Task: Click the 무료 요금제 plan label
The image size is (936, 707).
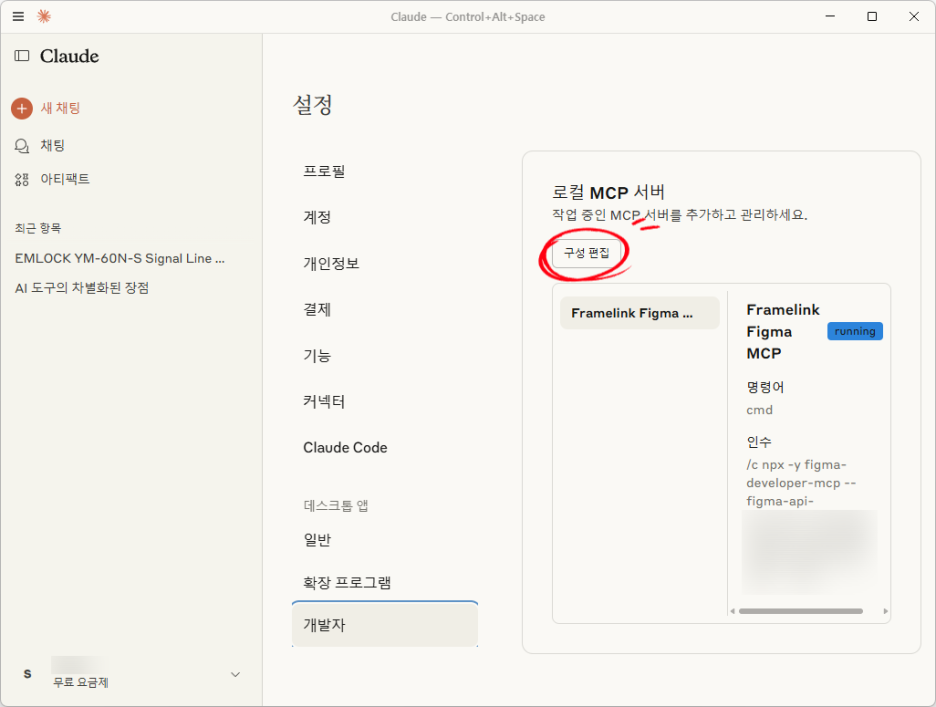Action: click(81, 682)
